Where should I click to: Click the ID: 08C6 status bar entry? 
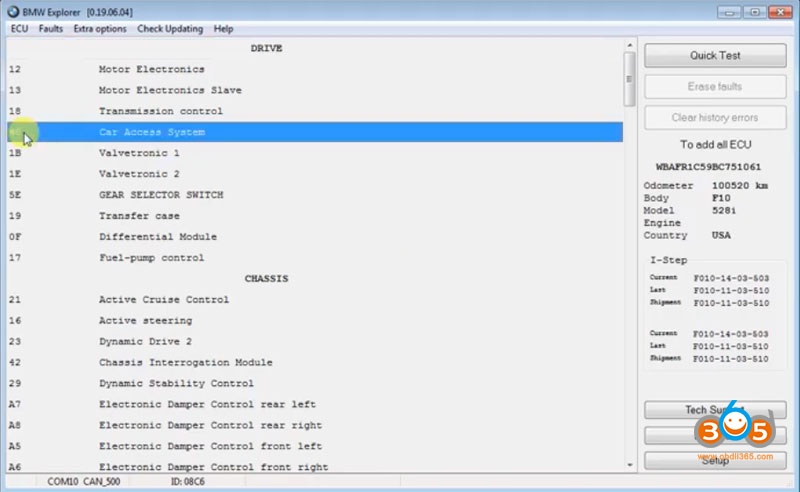pos(188,481)
